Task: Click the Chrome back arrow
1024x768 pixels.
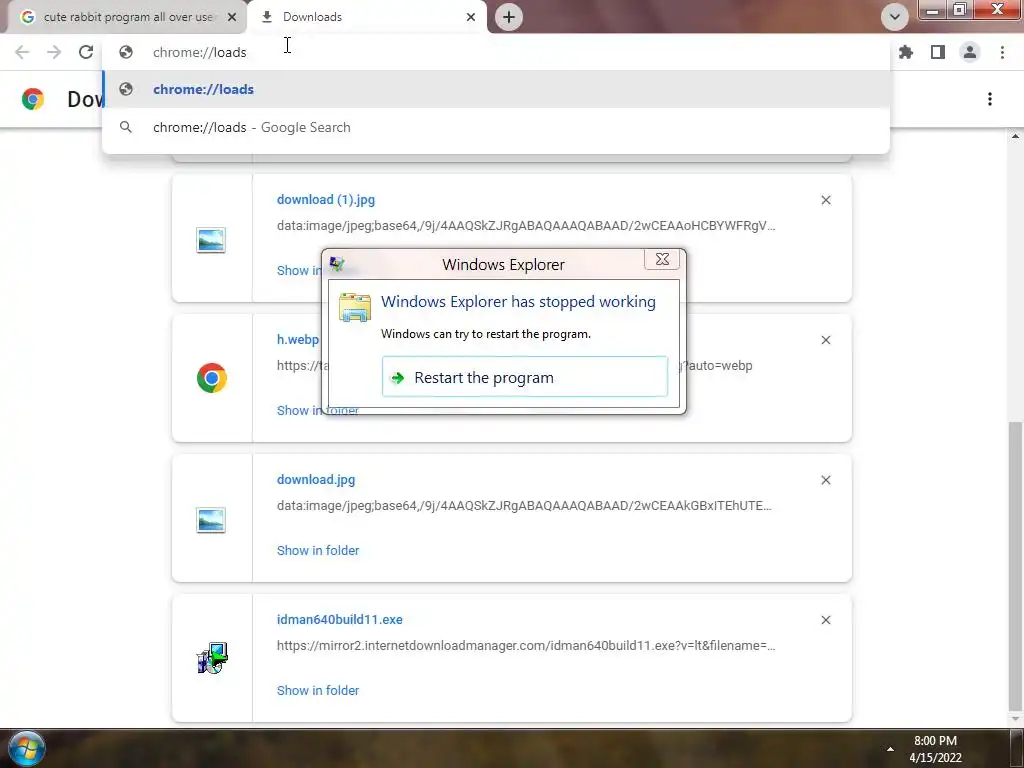Action: 22,52
